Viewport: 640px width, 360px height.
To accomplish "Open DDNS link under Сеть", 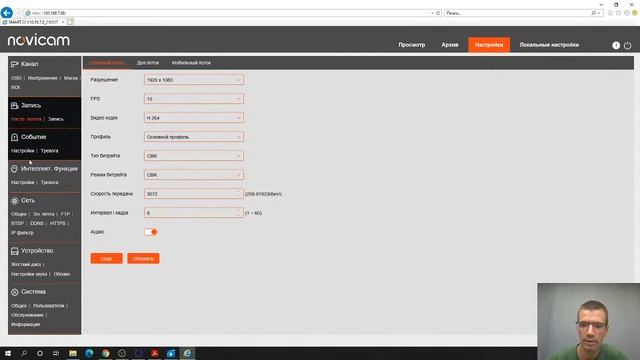I will click(37, 224).
